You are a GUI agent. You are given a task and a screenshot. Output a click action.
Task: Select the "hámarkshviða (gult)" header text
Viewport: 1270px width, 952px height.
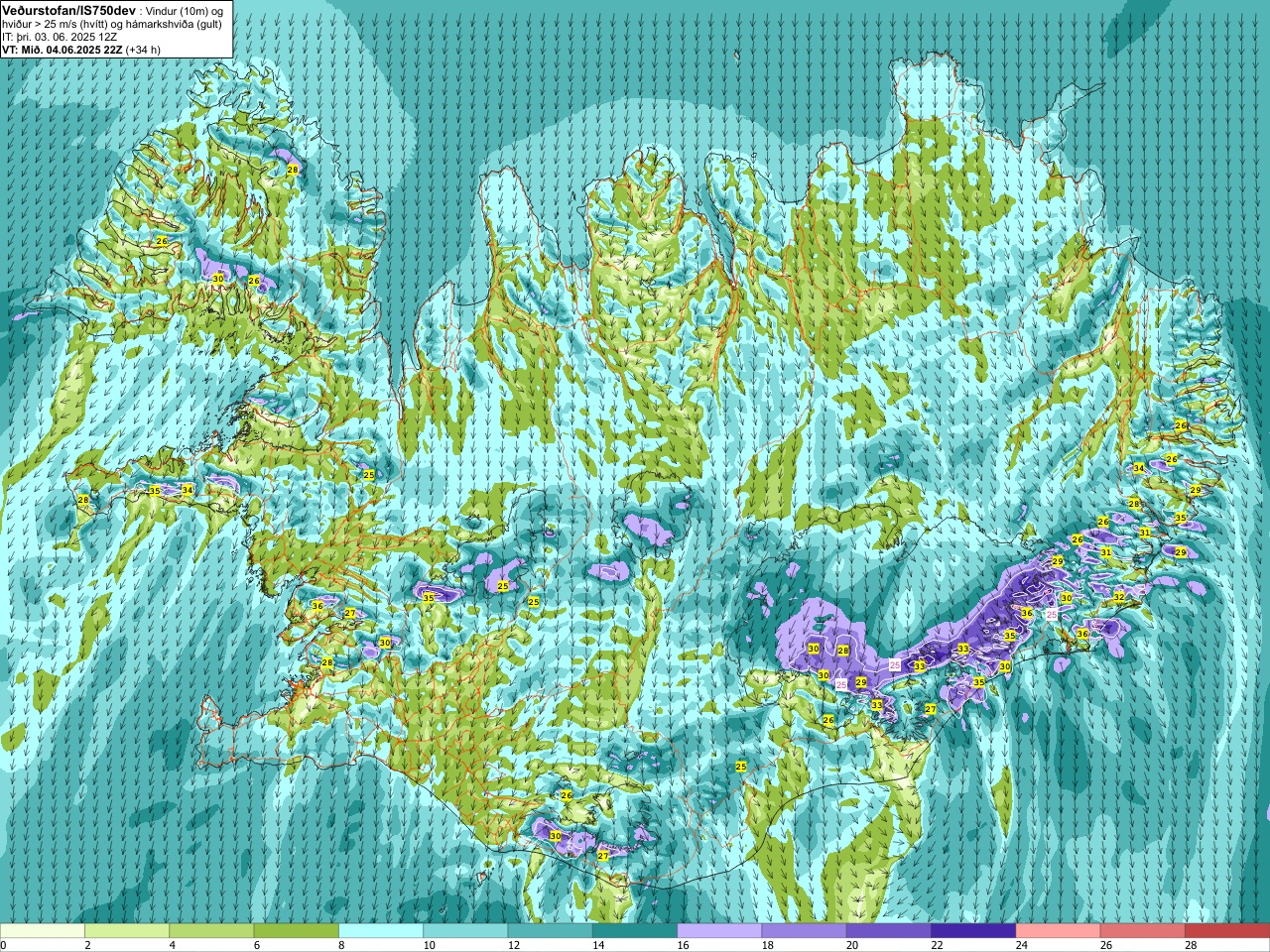click(175, 24)
